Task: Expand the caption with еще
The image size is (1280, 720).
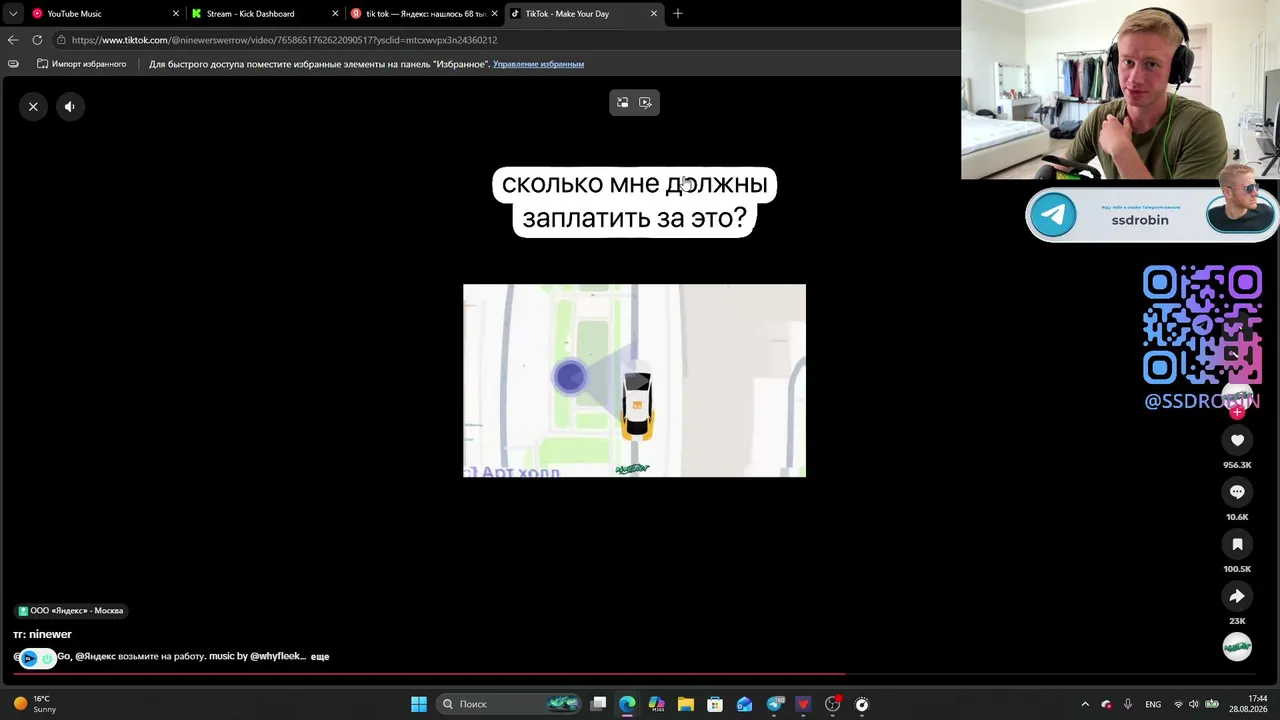Action: [320, 657]
